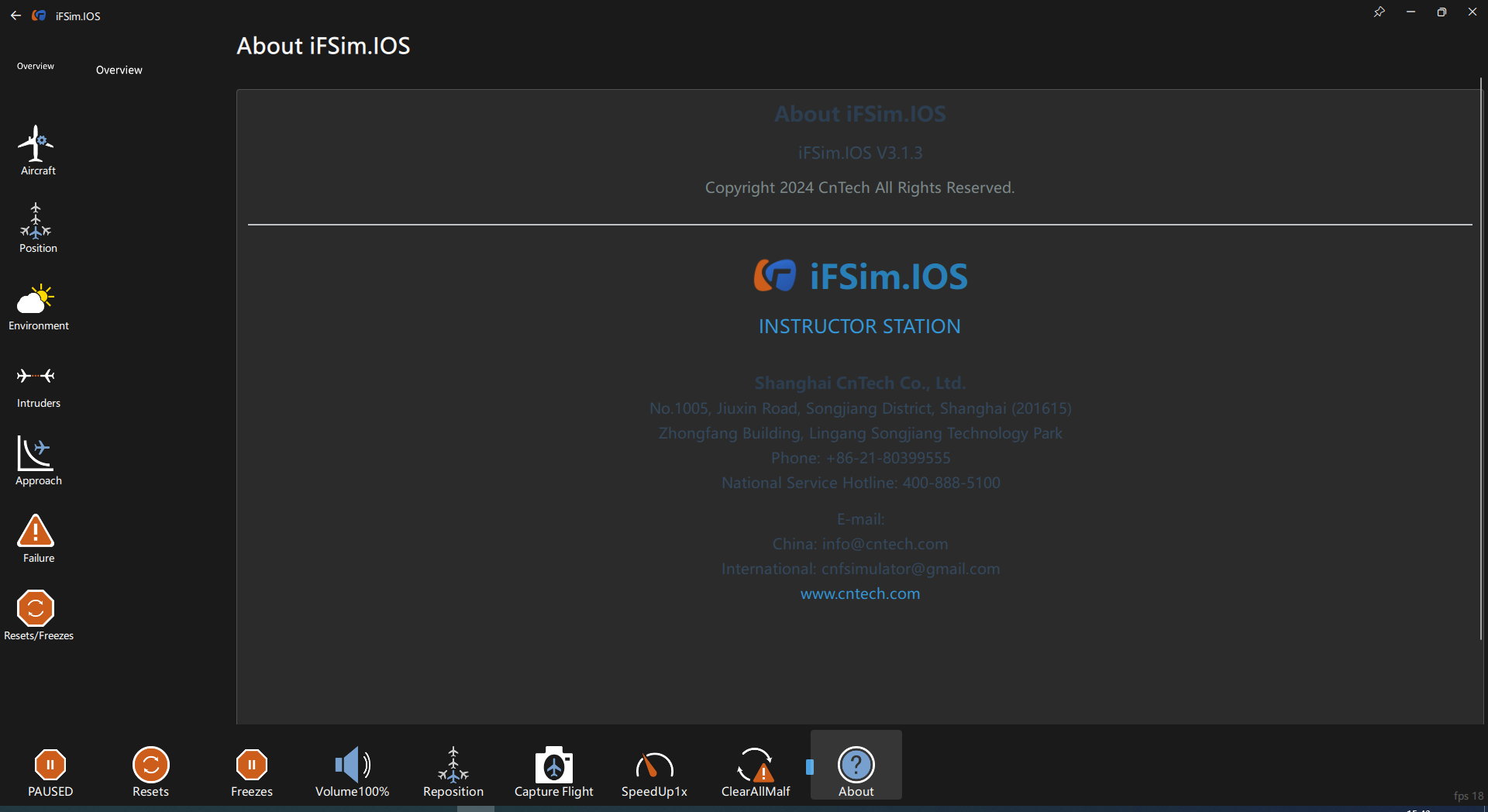Select the Position sidebar icon
The height and width of the screenshot is (812, 1488).
coord(36,228)
